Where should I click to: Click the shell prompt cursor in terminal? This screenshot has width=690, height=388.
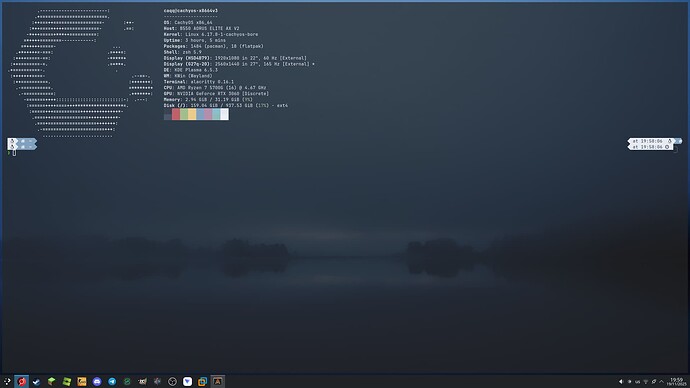click(x=14, y=153)
